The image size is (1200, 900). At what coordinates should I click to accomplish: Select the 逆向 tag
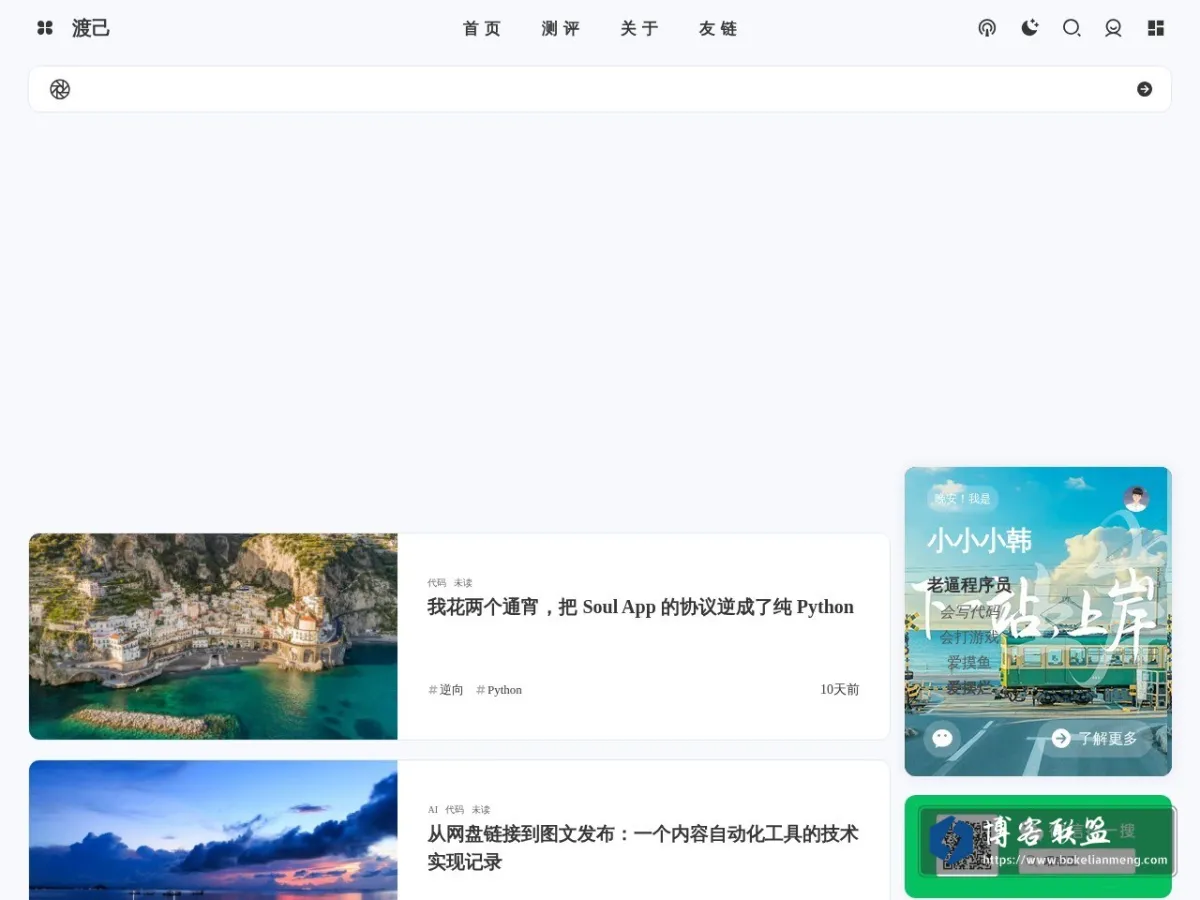pos(446,690)
